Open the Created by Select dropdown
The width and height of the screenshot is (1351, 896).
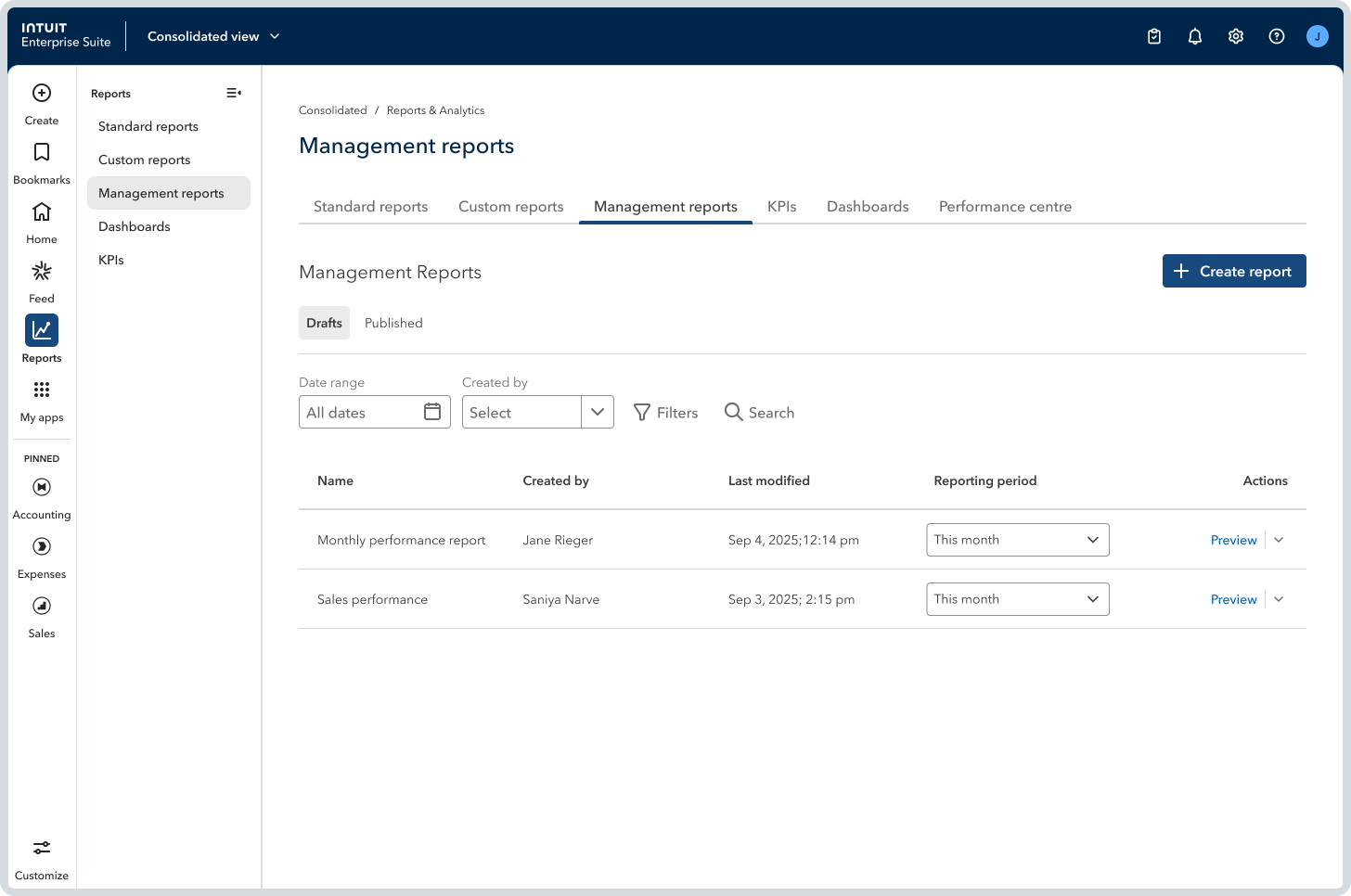(x=537, y=412)
